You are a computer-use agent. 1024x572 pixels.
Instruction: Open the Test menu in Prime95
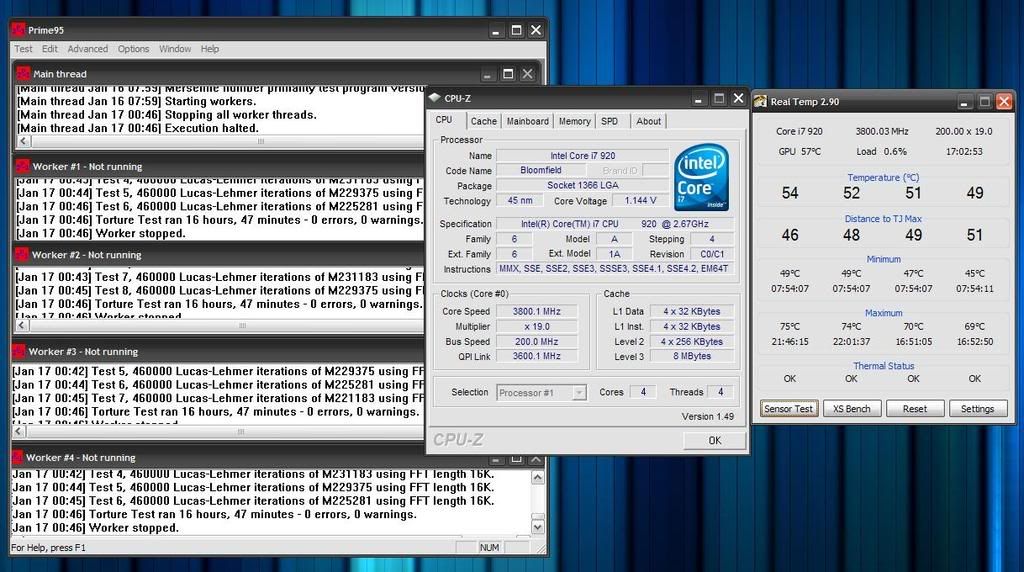point(23,49)
